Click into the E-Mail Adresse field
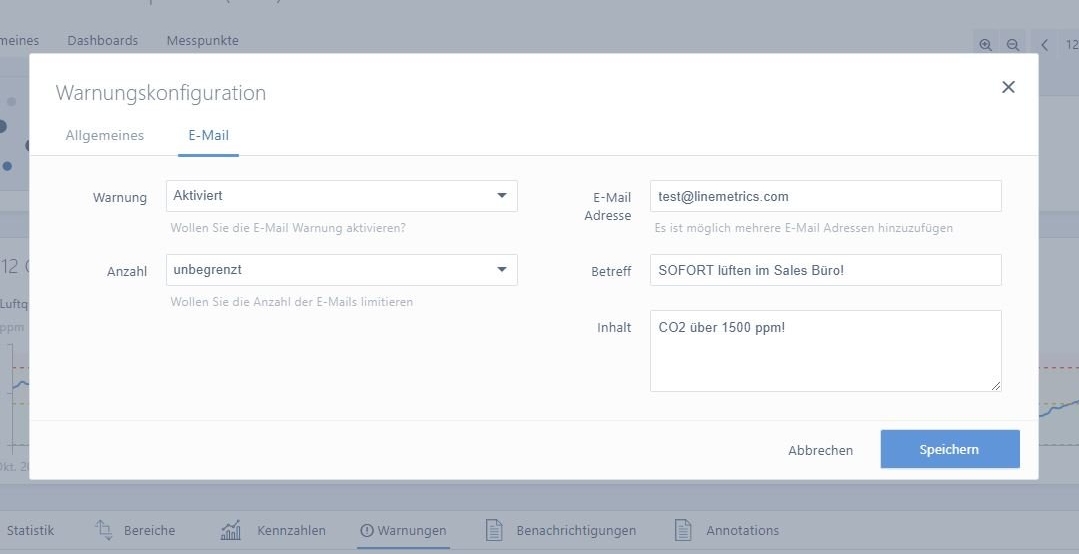1079x554 pixels. (825, 196)
